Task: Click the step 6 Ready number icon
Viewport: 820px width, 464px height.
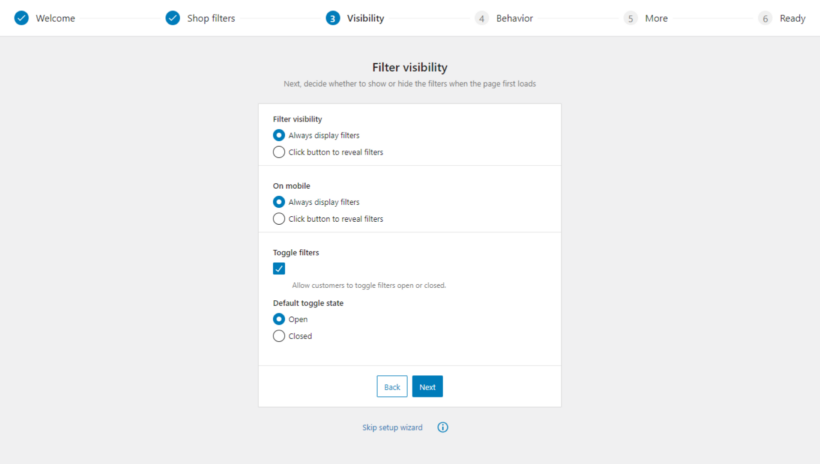Action: coord(765,18)
